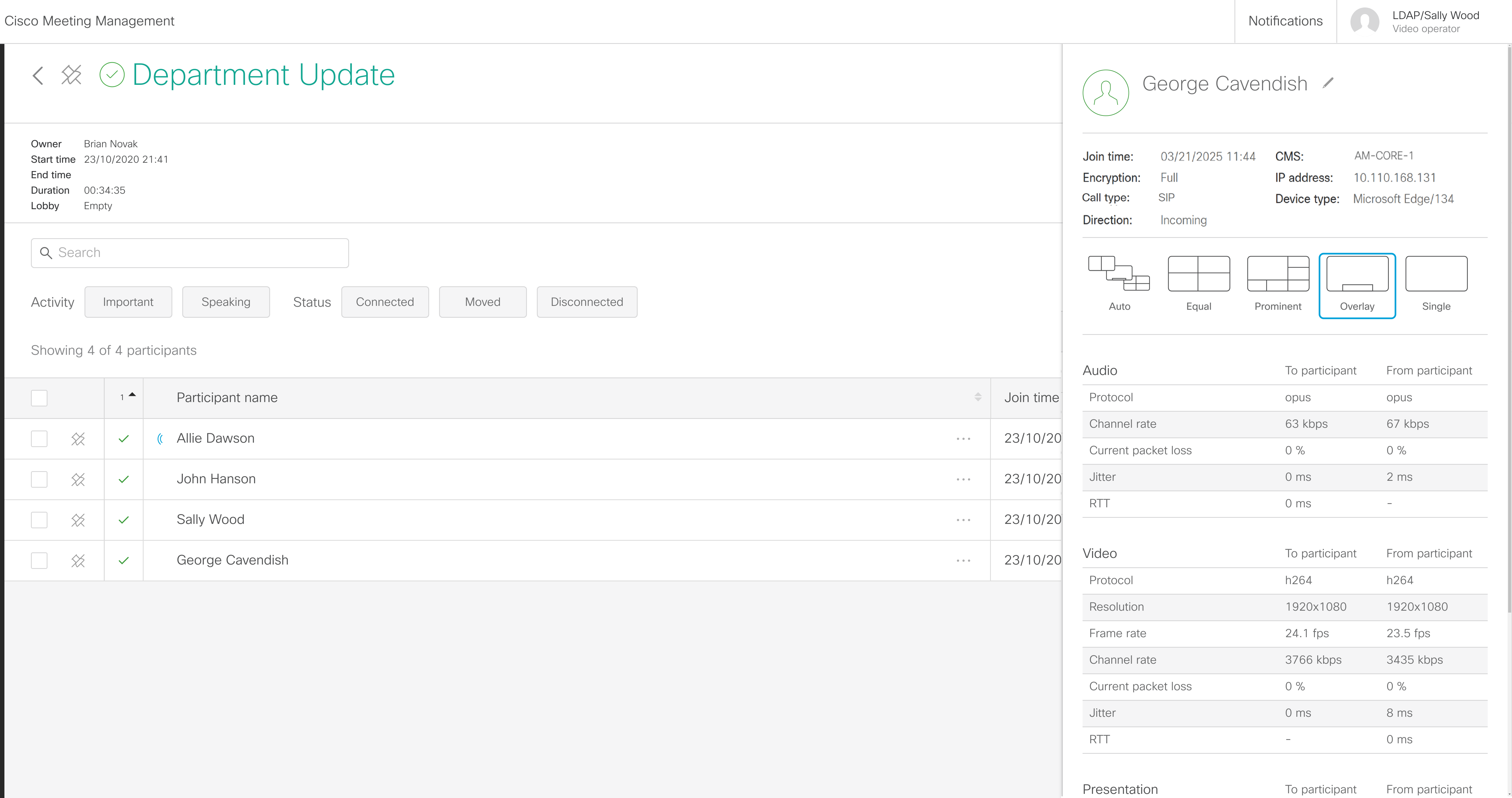Image resolution: width=1512 pixels, height=798 pixels.
Task: Check the box for Sally Wood
Action: coord(39,520)
